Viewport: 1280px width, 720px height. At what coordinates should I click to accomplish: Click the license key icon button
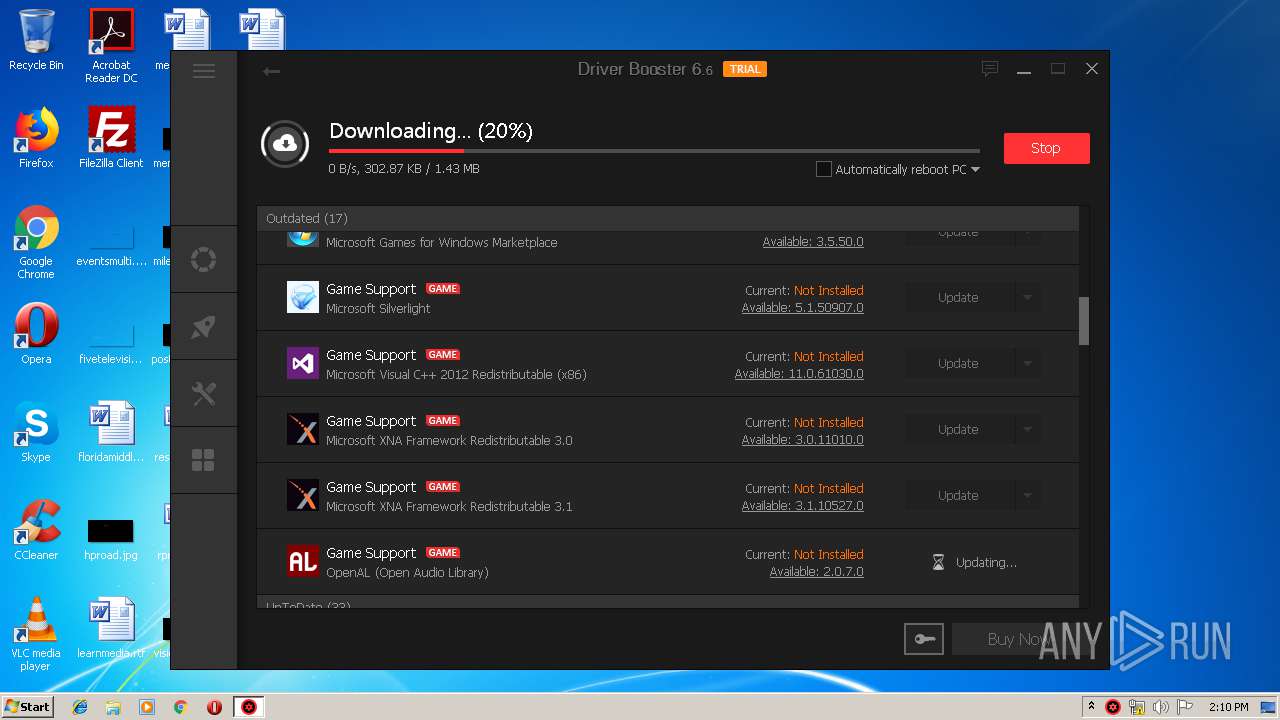pyautogui.click(x=923, y=639)
